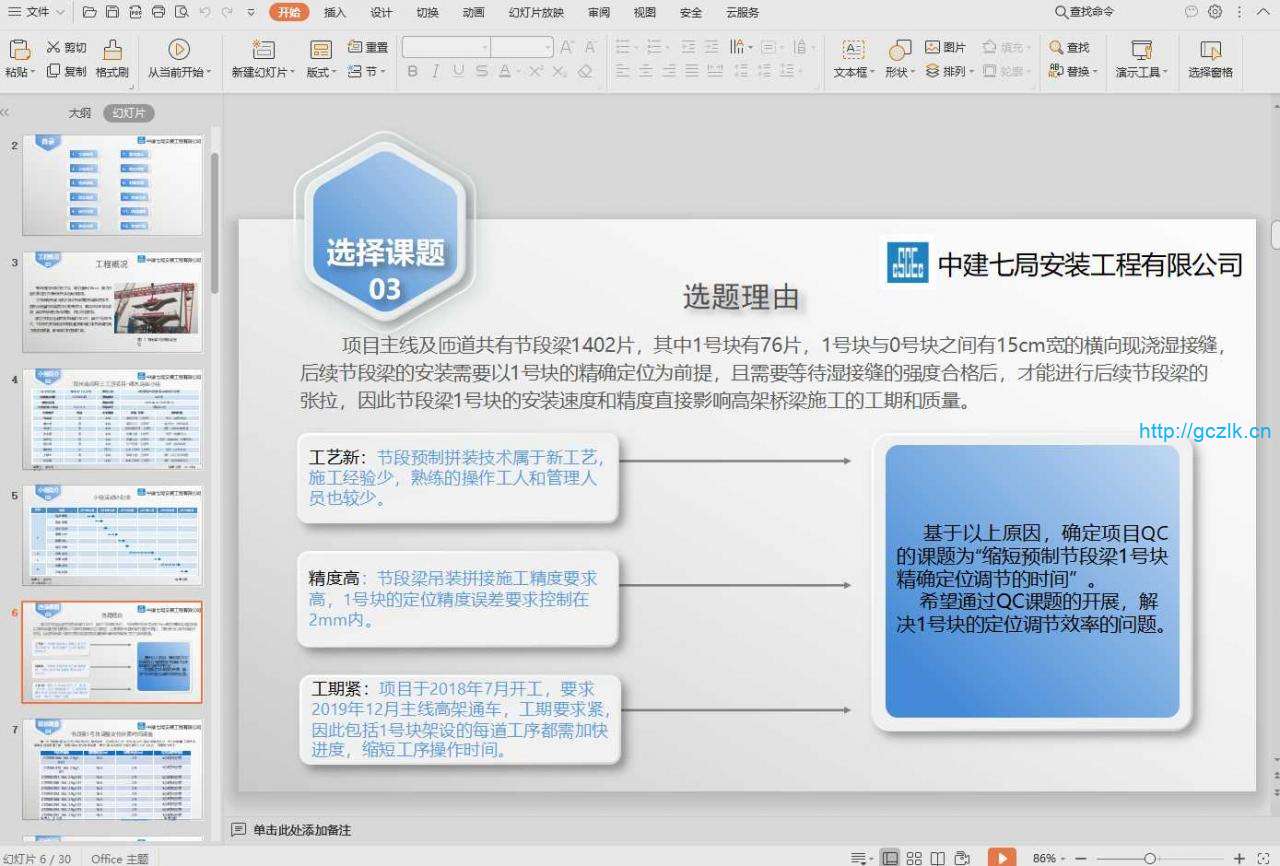This screenshot has height=866, width=1280.
Task: Click the Print Preview icon in top bar
Action: coord(181,12)
